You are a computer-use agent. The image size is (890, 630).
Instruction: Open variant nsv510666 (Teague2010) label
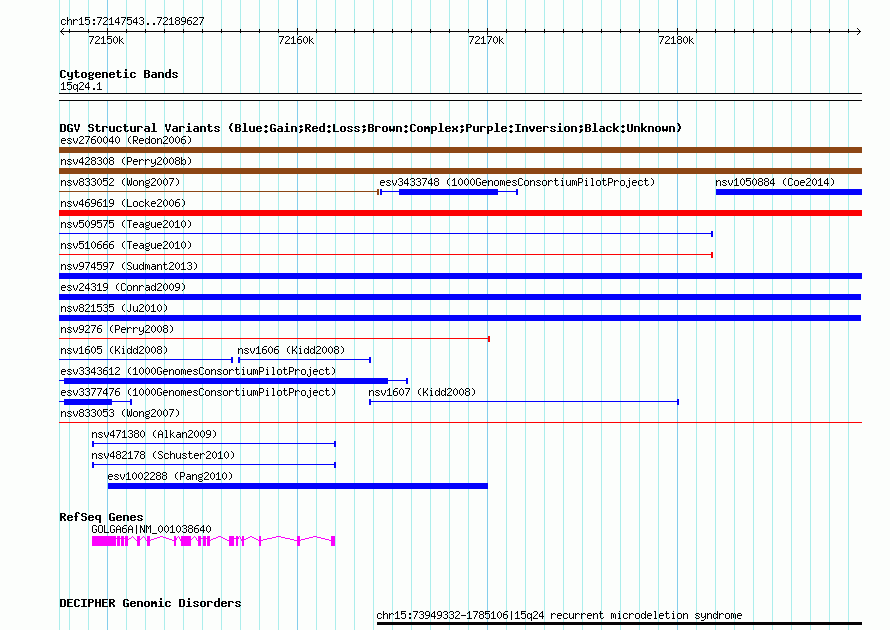[x=126, y=245]
